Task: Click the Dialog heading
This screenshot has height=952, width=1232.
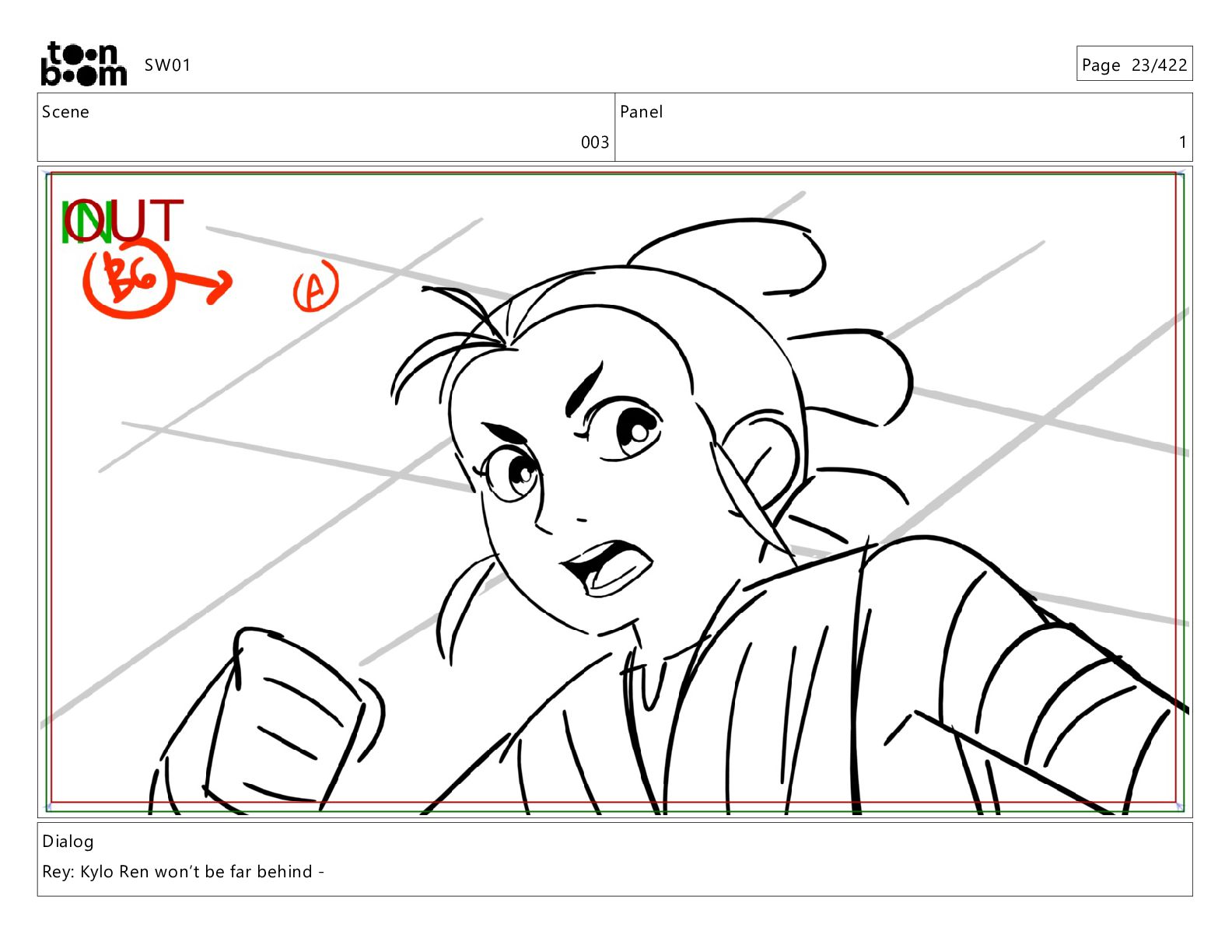Action: click(x=68, y=842)
